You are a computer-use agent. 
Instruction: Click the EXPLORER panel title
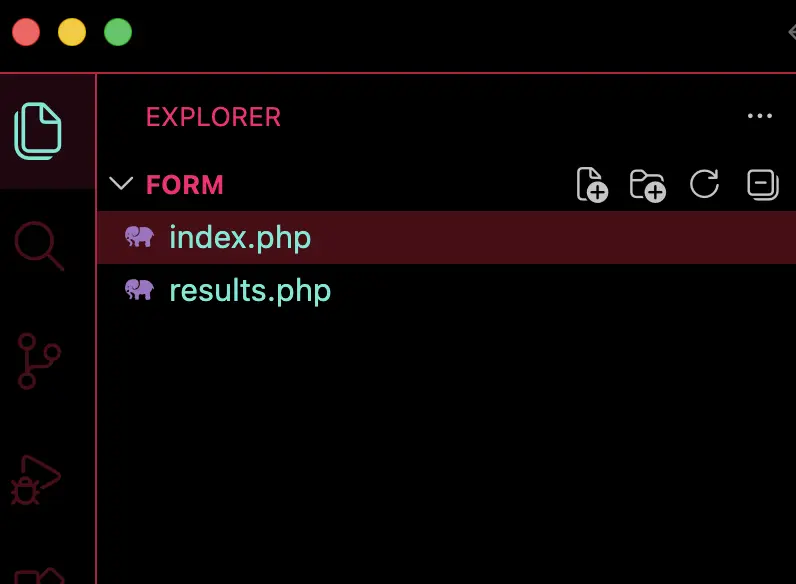[x=213, y=117]
